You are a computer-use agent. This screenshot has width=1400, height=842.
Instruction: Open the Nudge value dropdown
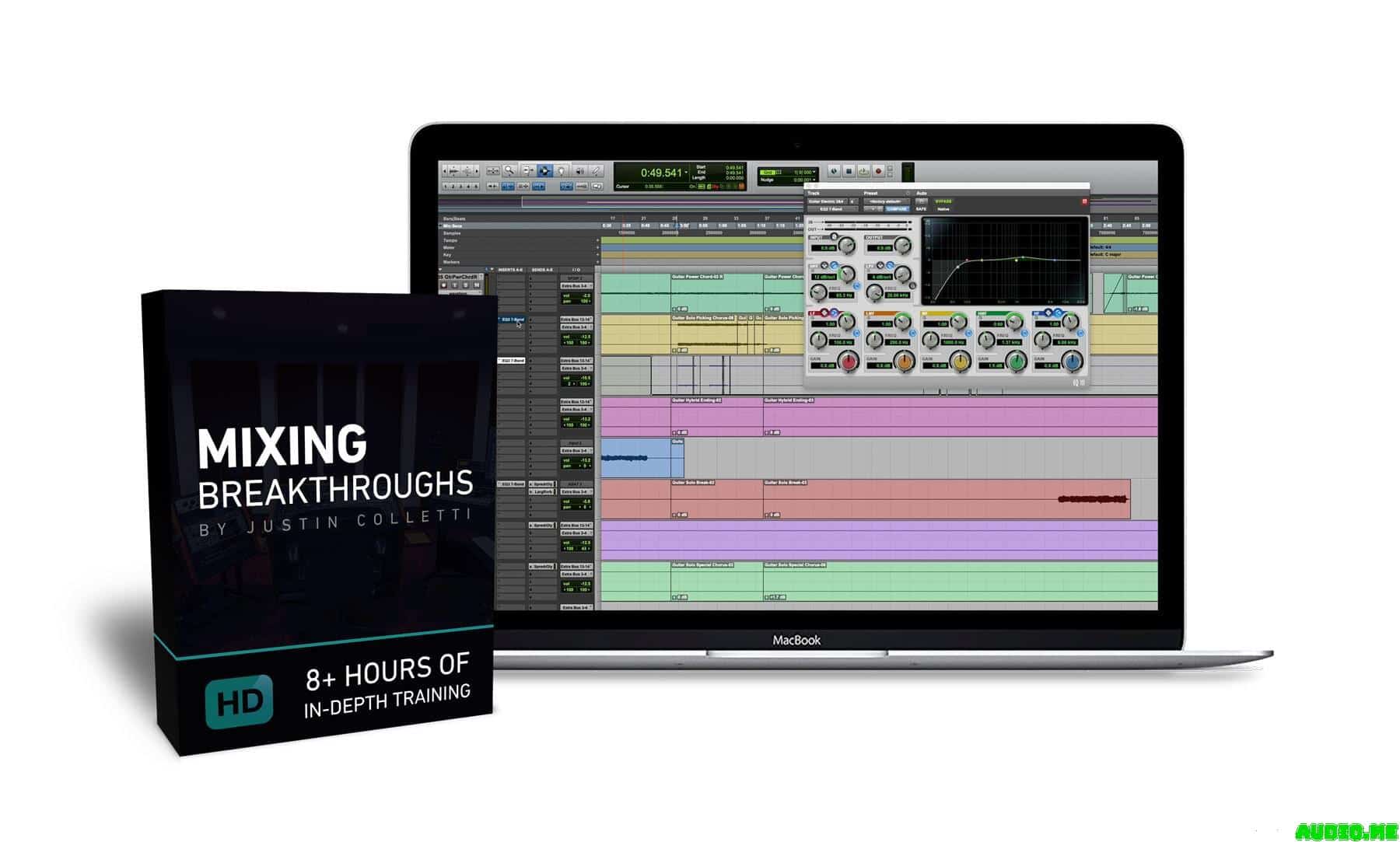(814, 180)
